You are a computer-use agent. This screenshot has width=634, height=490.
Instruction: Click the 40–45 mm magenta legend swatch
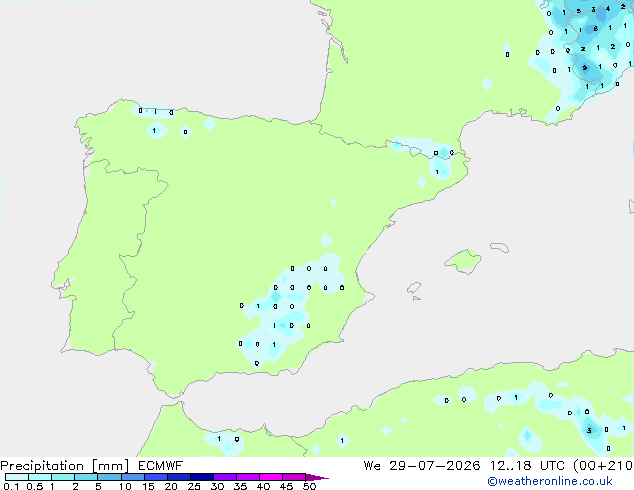pyautogui.click(x=271, y=477)
